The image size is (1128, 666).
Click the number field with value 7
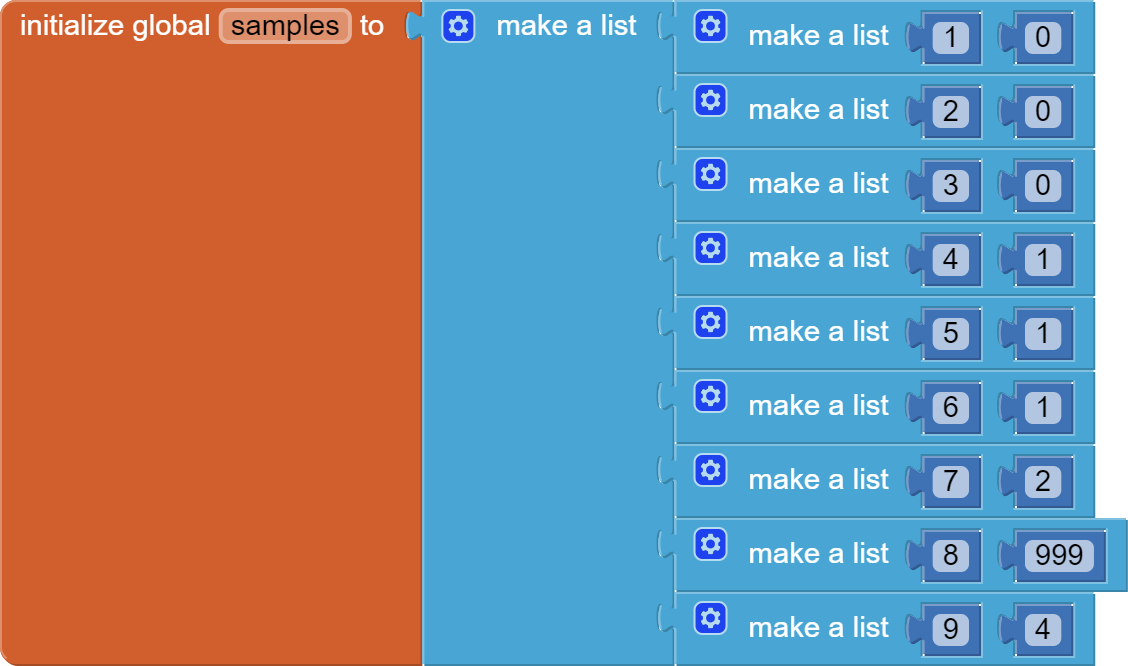[x=950, y=481]
